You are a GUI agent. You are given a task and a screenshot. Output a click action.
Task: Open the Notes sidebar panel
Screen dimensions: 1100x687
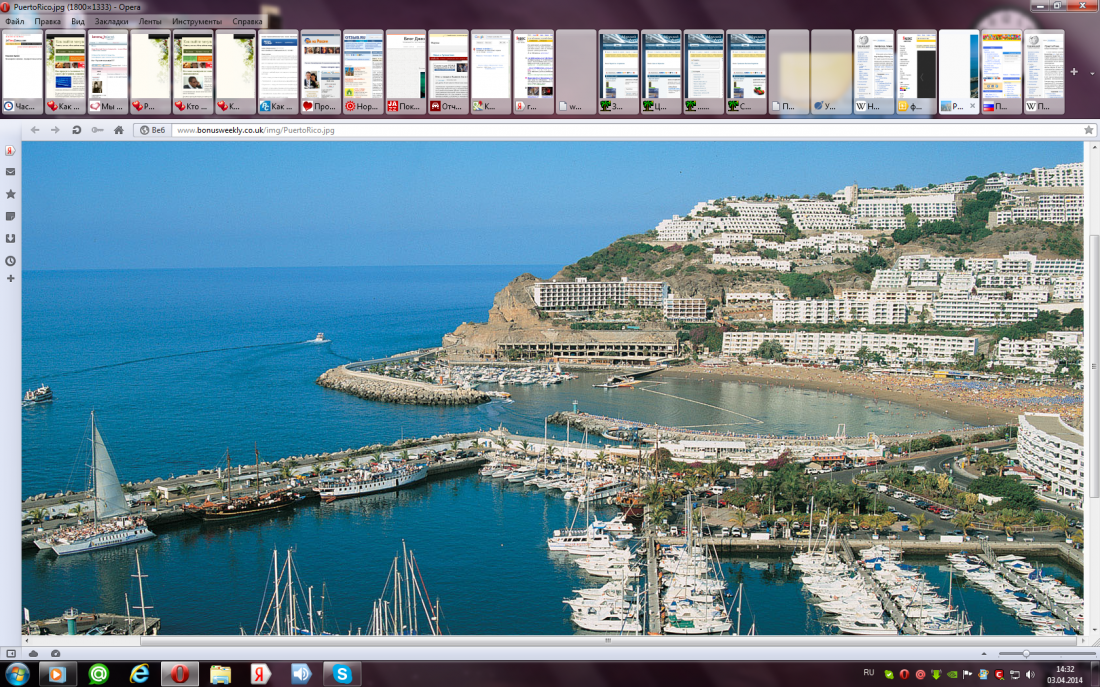pyautogui.click(x=9, y=216)
